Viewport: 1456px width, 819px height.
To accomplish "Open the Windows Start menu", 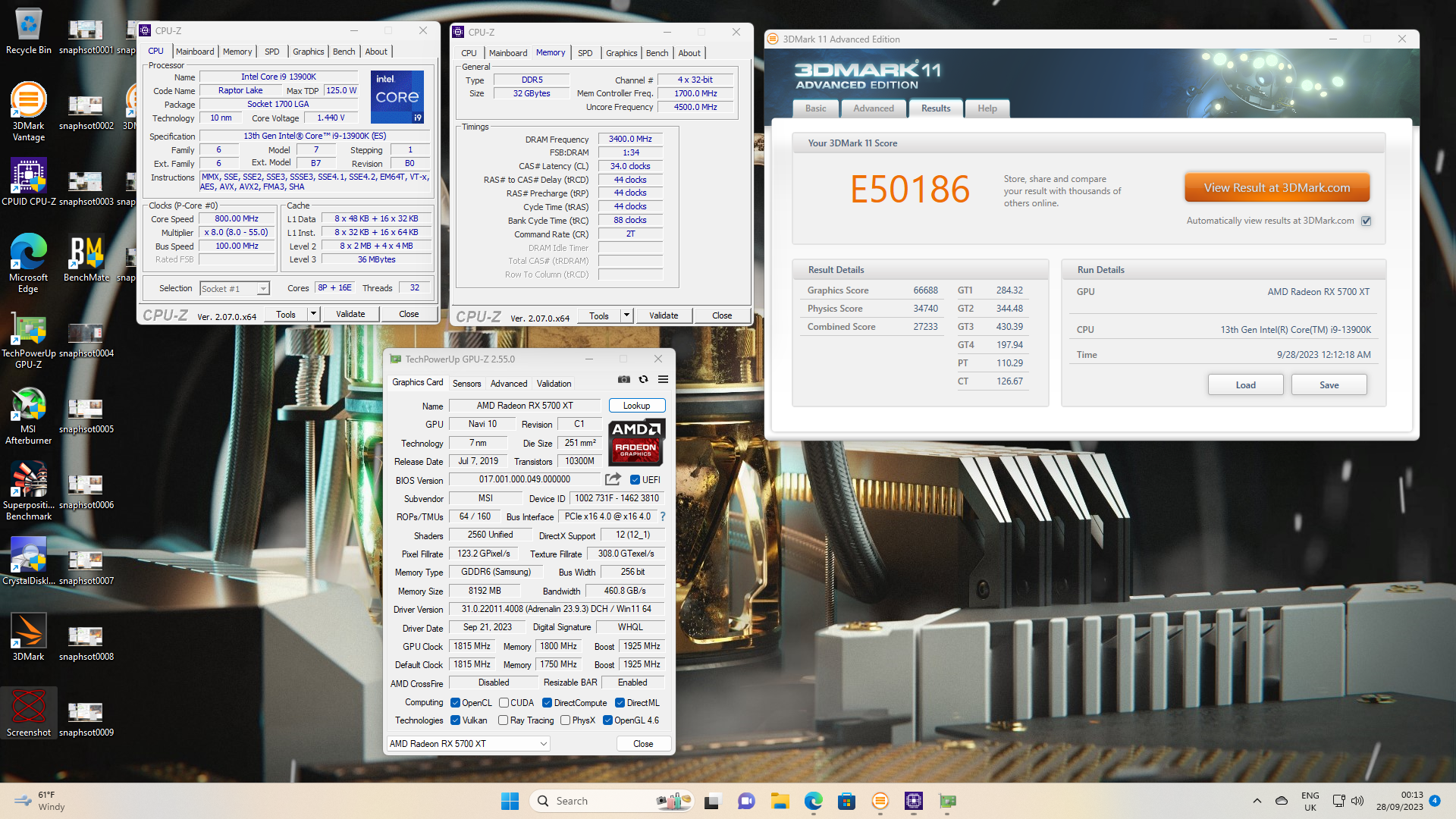I will [510, 801].
